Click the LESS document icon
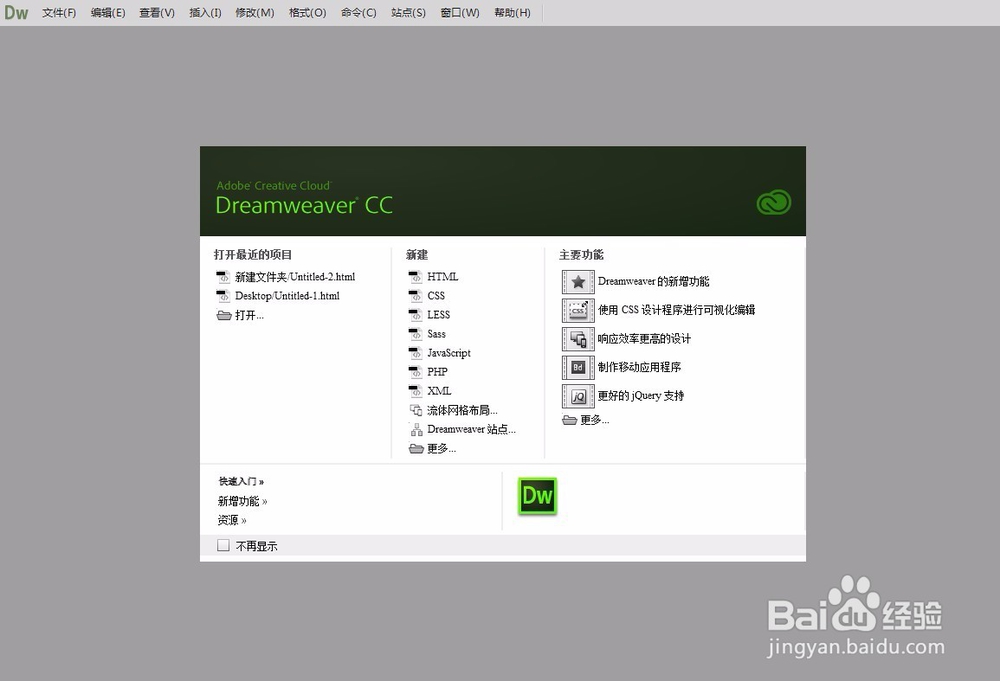 (x=416, y=315)
